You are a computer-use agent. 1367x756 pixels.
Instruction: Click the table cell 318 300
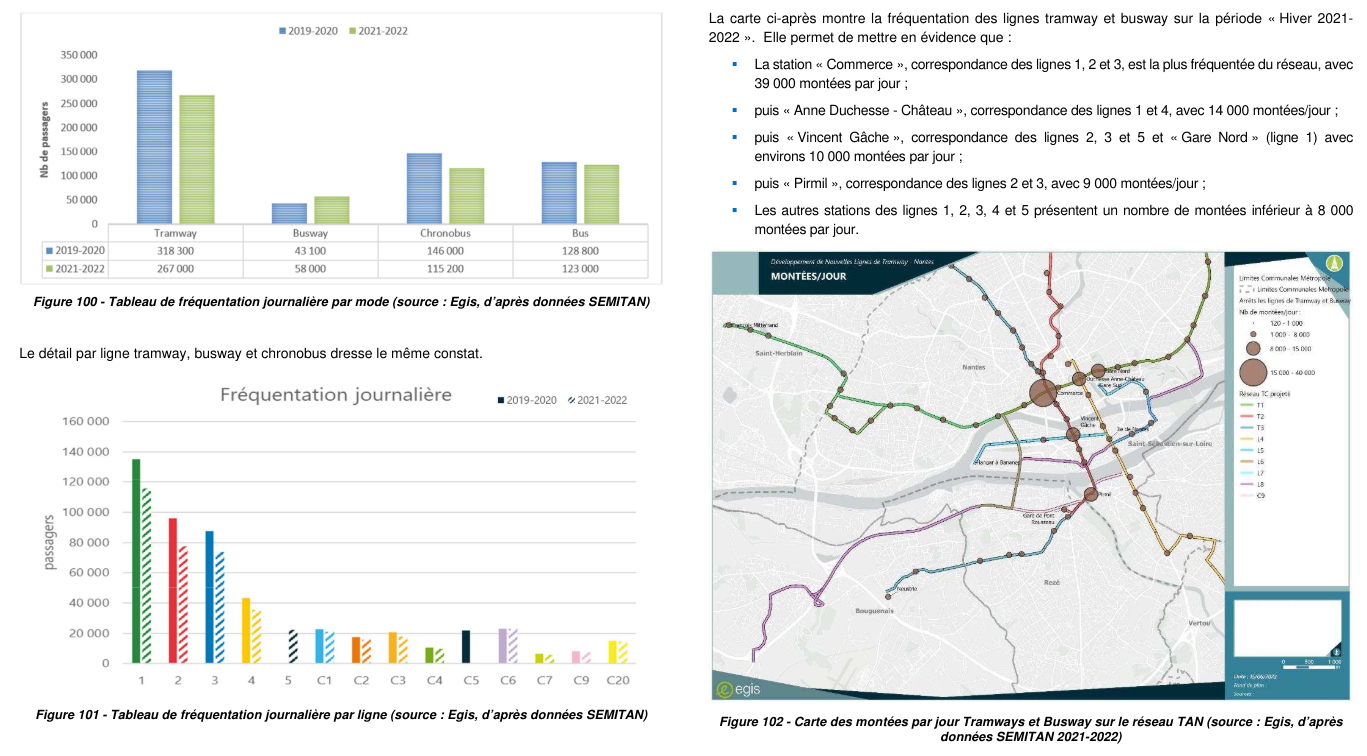[x=175, y=250]
